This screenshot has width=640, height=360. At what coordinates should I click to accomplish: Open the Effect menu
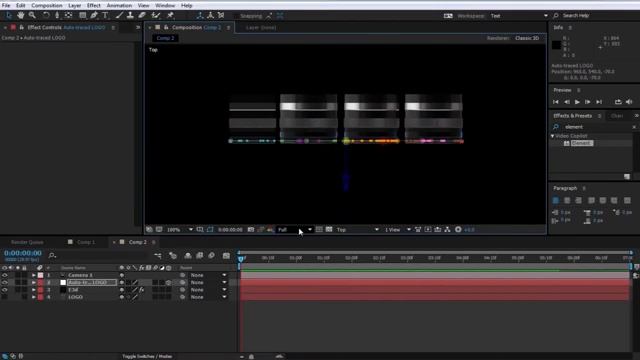click(93, 5)
